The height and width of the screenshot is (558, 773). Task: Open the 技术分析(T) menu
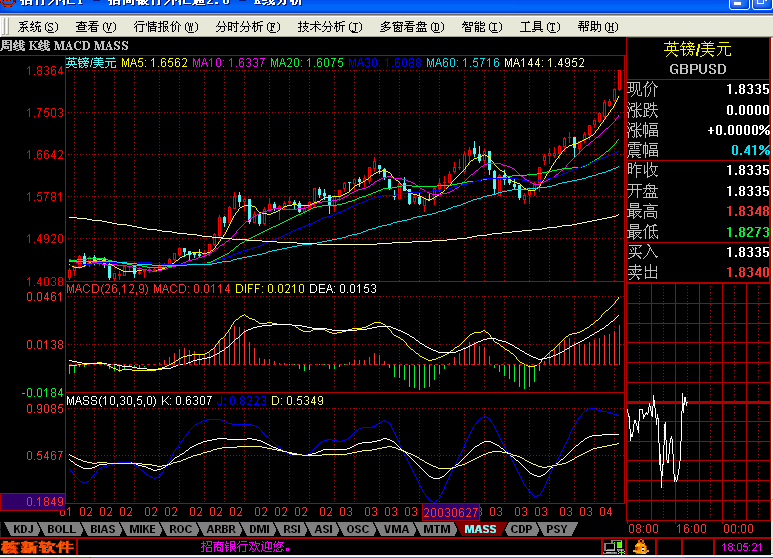point(329,27)
